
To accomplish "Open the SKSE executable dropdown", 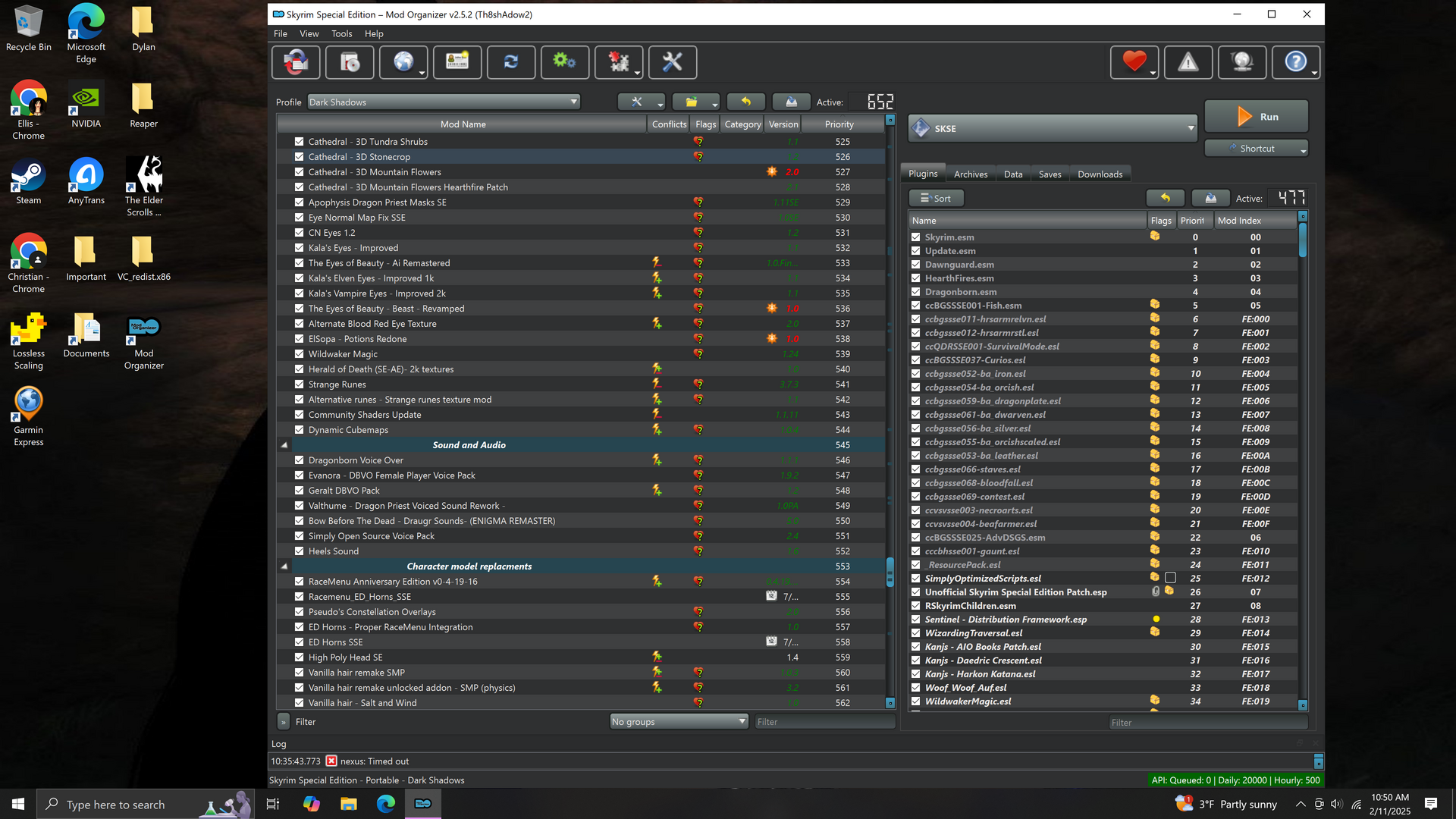I will click(1053, 128).
